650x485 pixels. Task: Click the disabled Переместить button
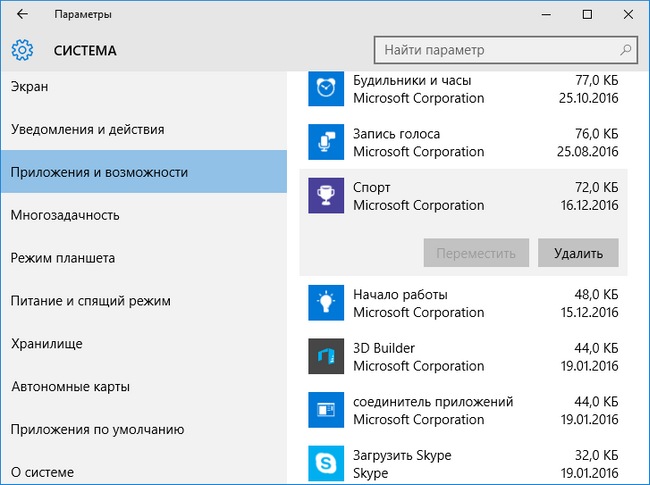point(476,253)
